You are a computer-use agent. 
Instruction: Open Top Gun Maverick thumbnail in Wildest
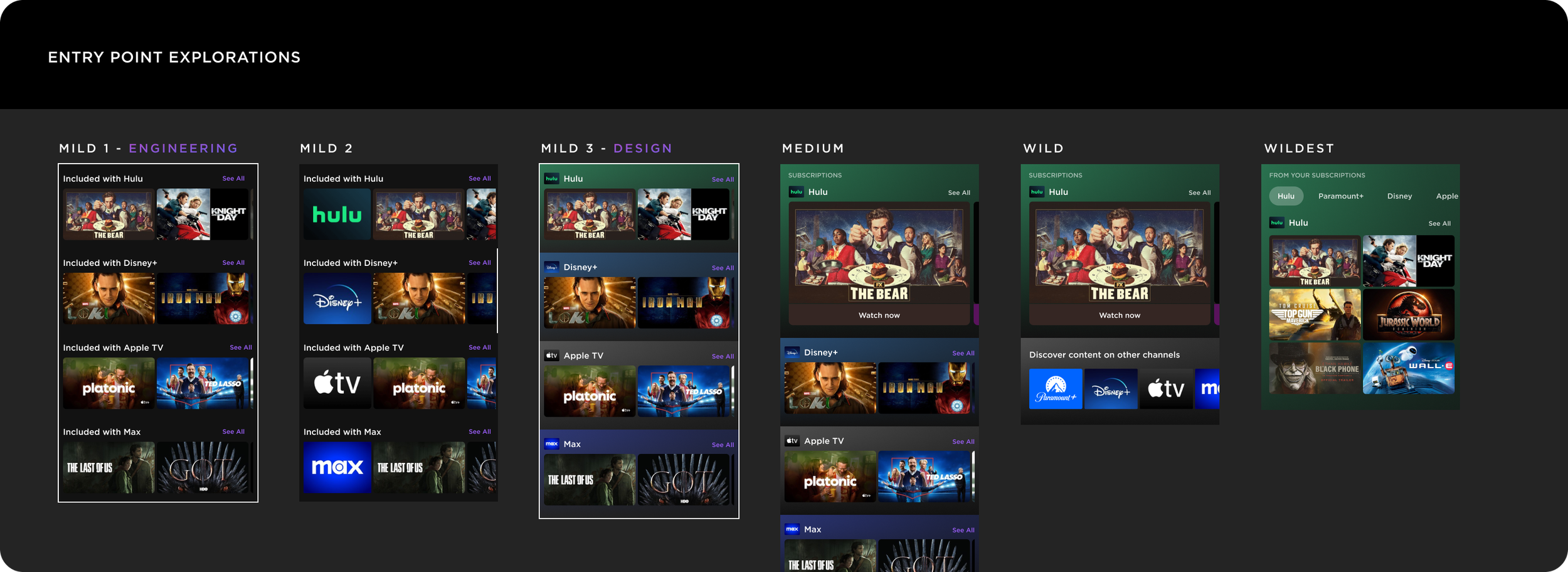[1315, 315]
